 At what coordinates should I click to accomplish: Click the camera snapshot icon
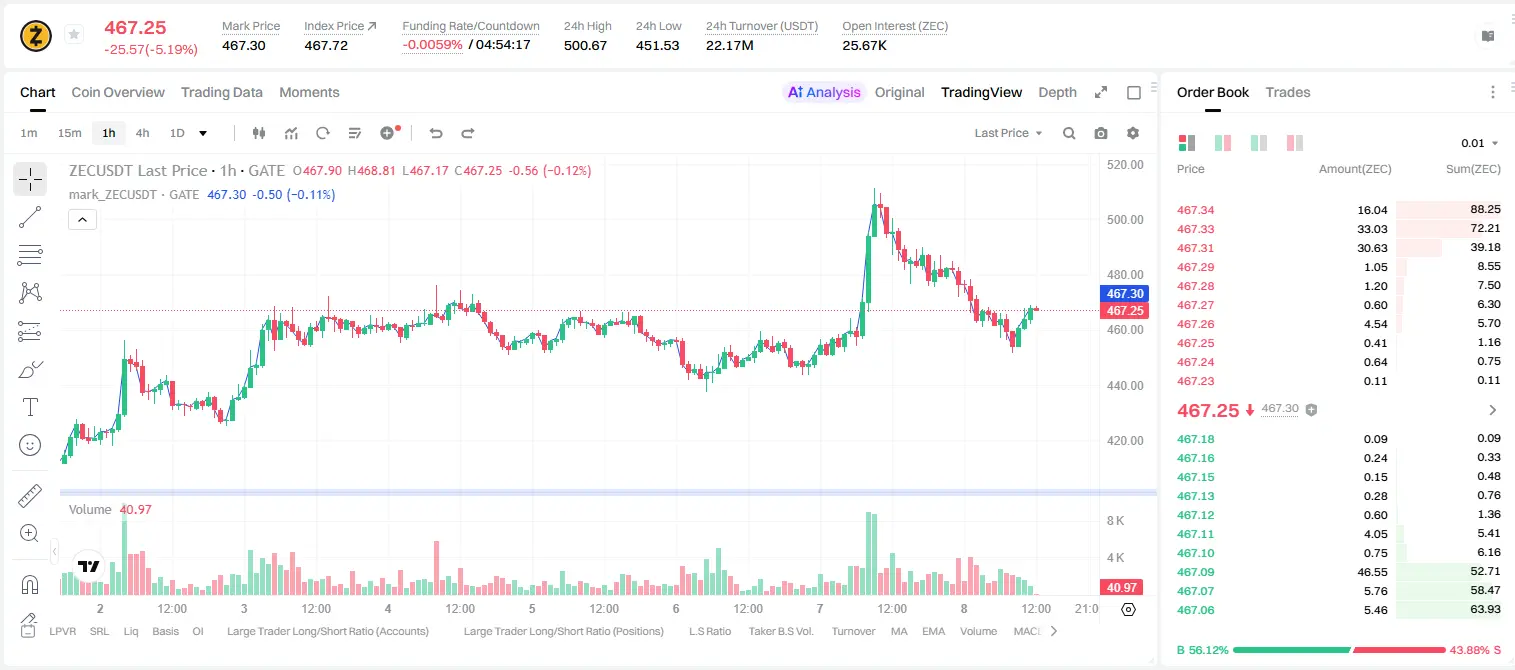(1101, 133)
